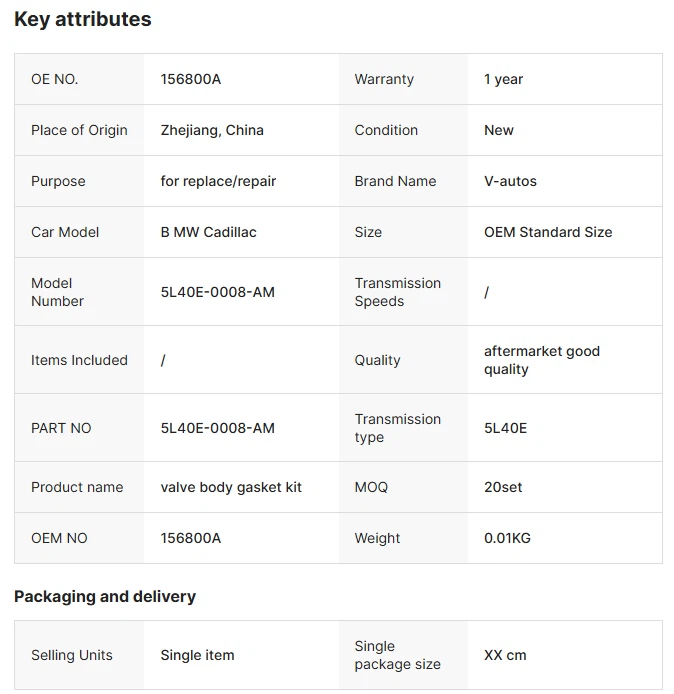Select the OEM NO value 156800A
This screenshot has width=674, height=694.
click(190, 538)
